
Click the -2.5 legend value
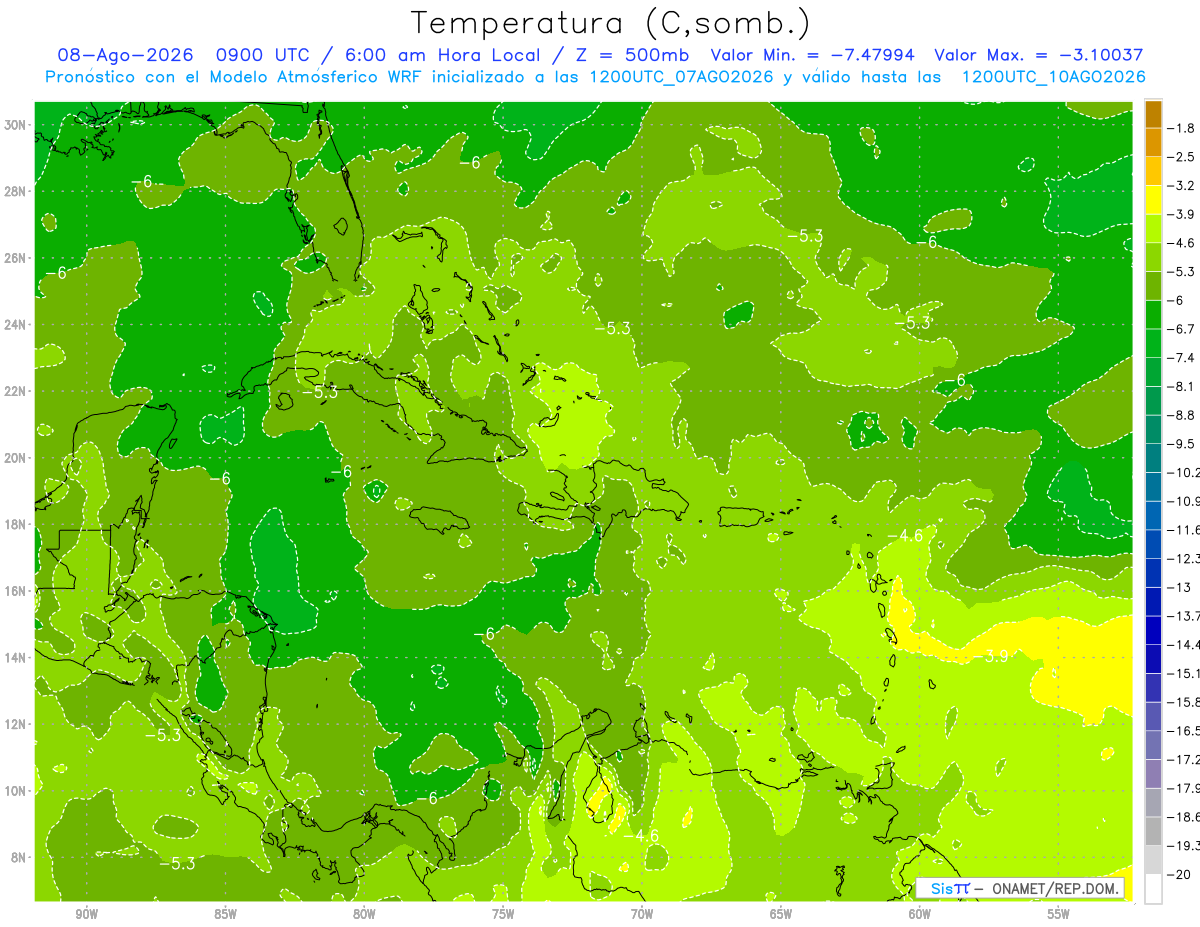1181,157
